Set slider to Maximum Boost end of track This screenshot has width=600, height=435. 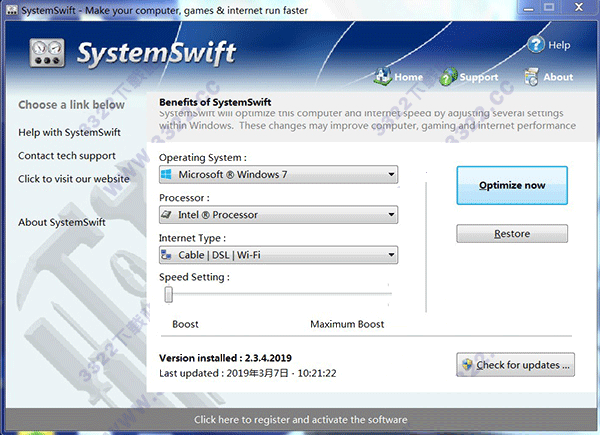coord(390,294)
